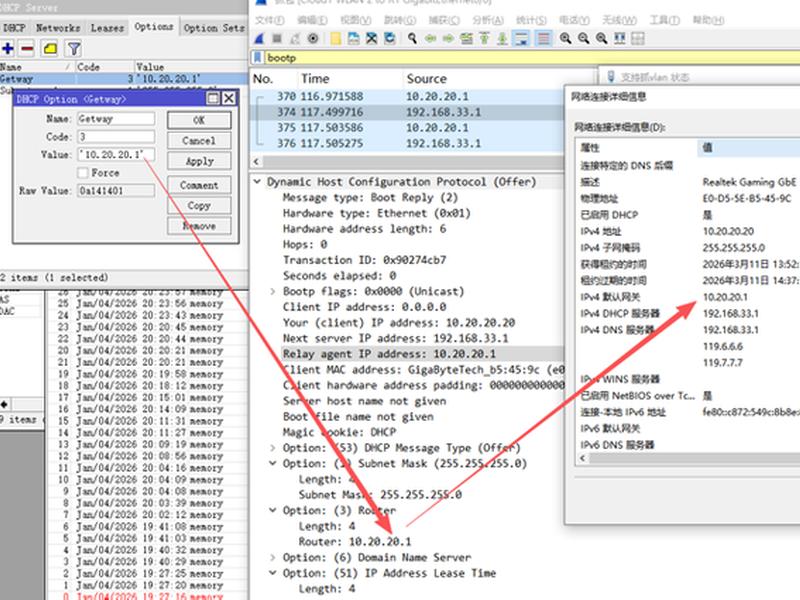Click the Name field containing Getway
The height and width of the screenshot is (600, 800).
point(116,119)
